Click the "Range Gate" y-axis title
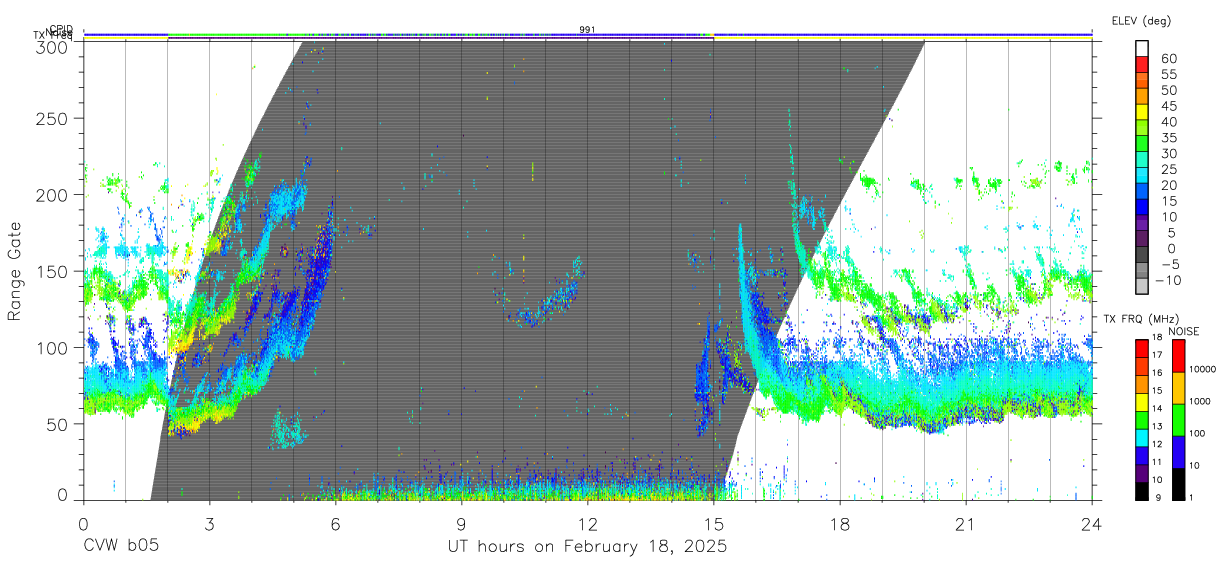 (x=15, y=272)
